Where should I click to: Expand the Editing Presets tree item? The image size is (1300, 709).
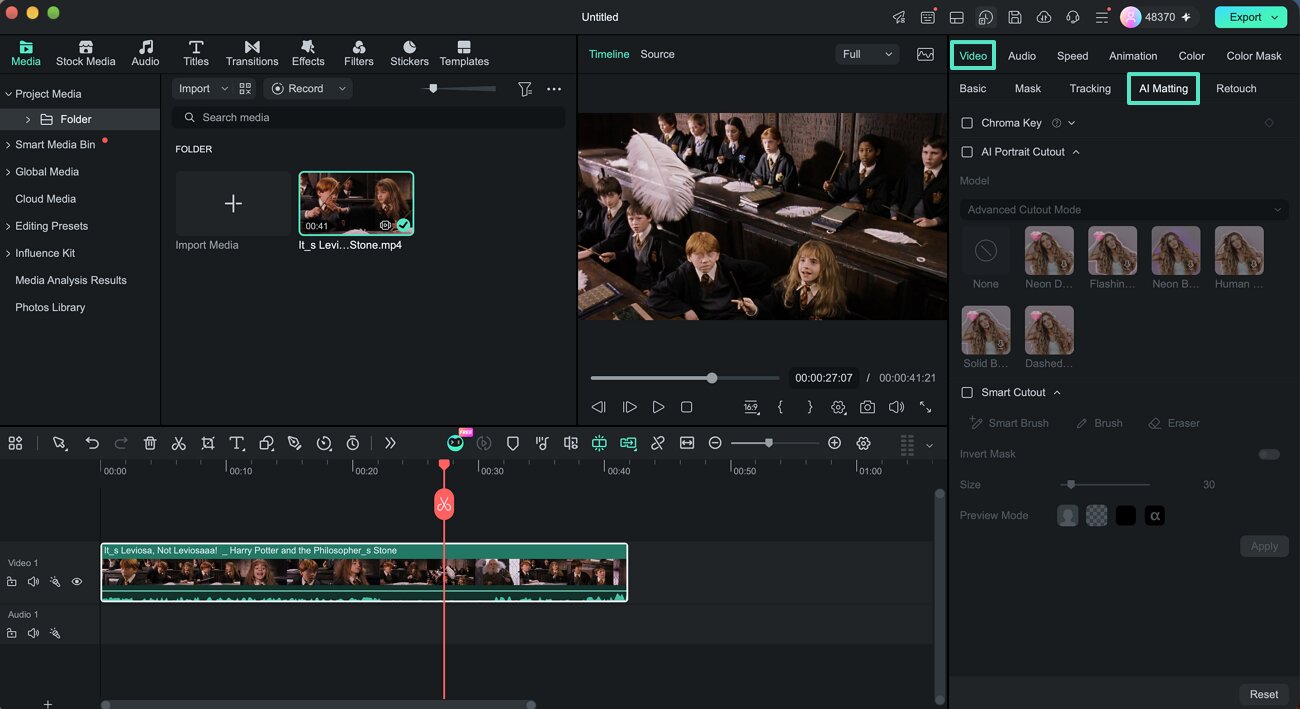point(8,226)
